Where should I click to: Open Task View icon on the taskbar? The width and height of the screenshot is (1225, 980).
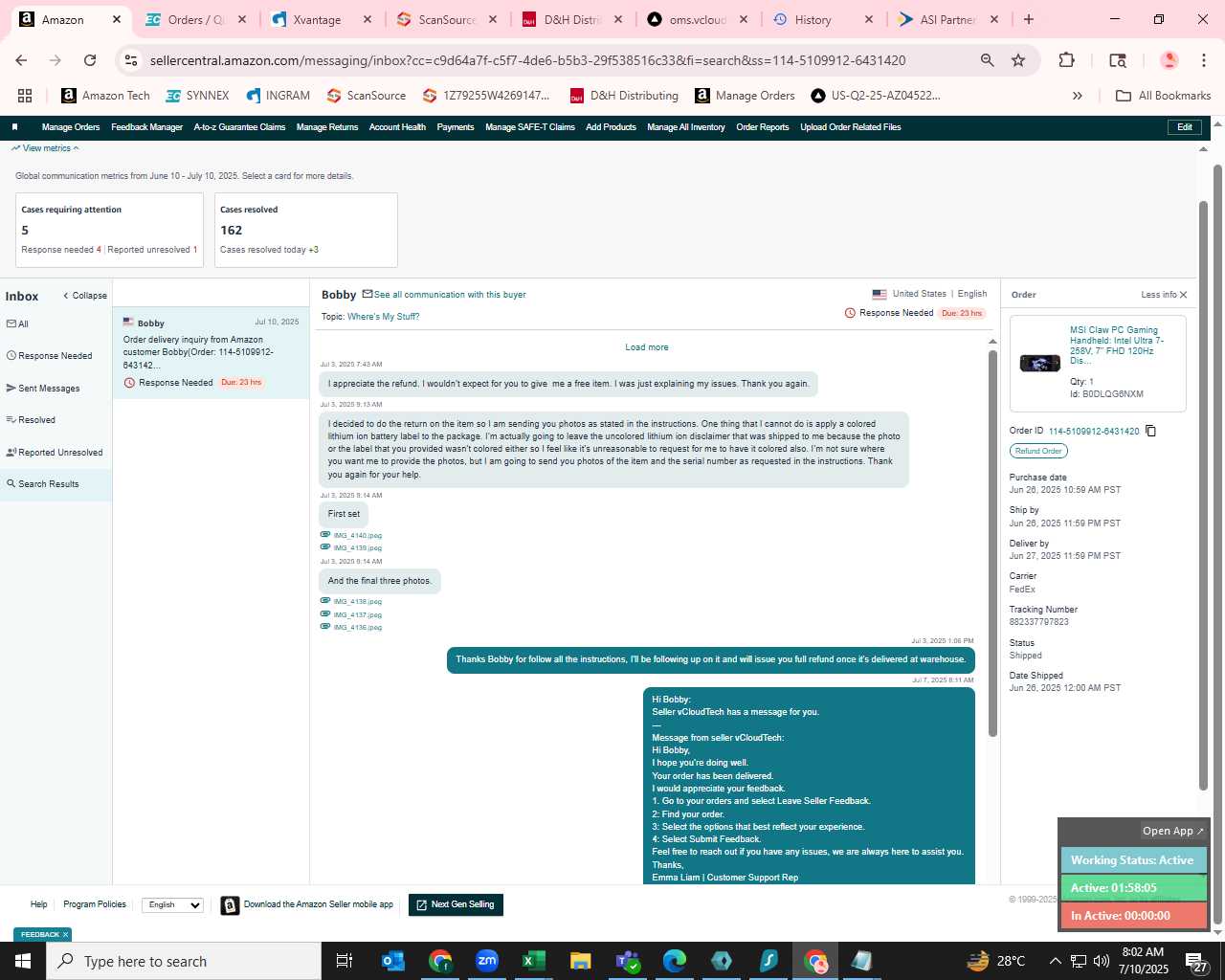345,961
